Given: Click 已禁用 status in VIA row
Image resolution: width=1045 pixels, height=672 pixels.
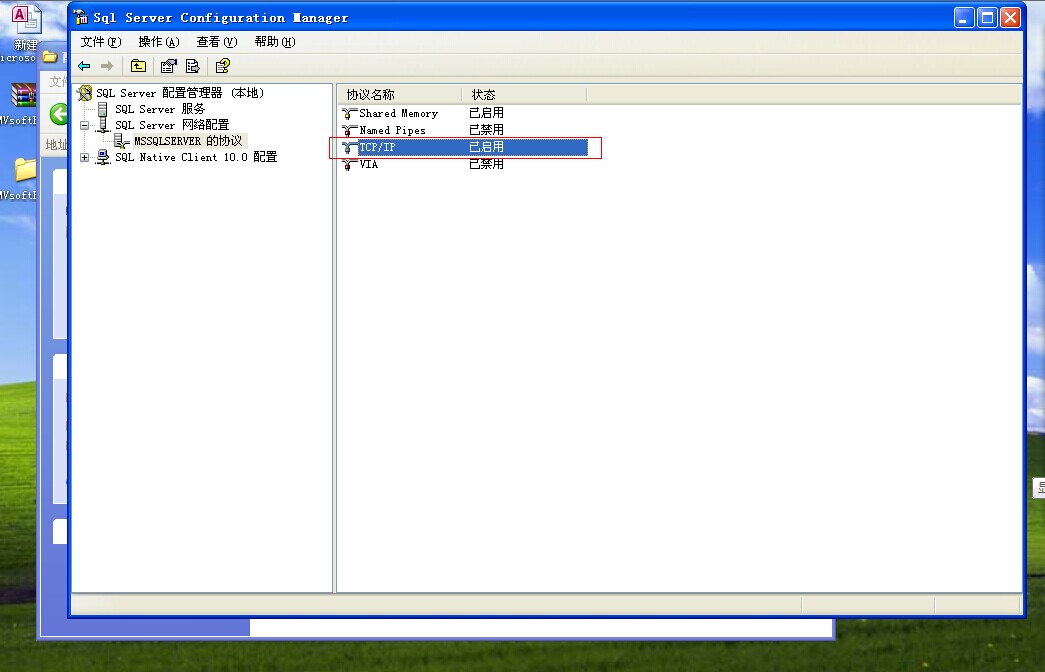Looking at the screenshot, I should (487, 164).
